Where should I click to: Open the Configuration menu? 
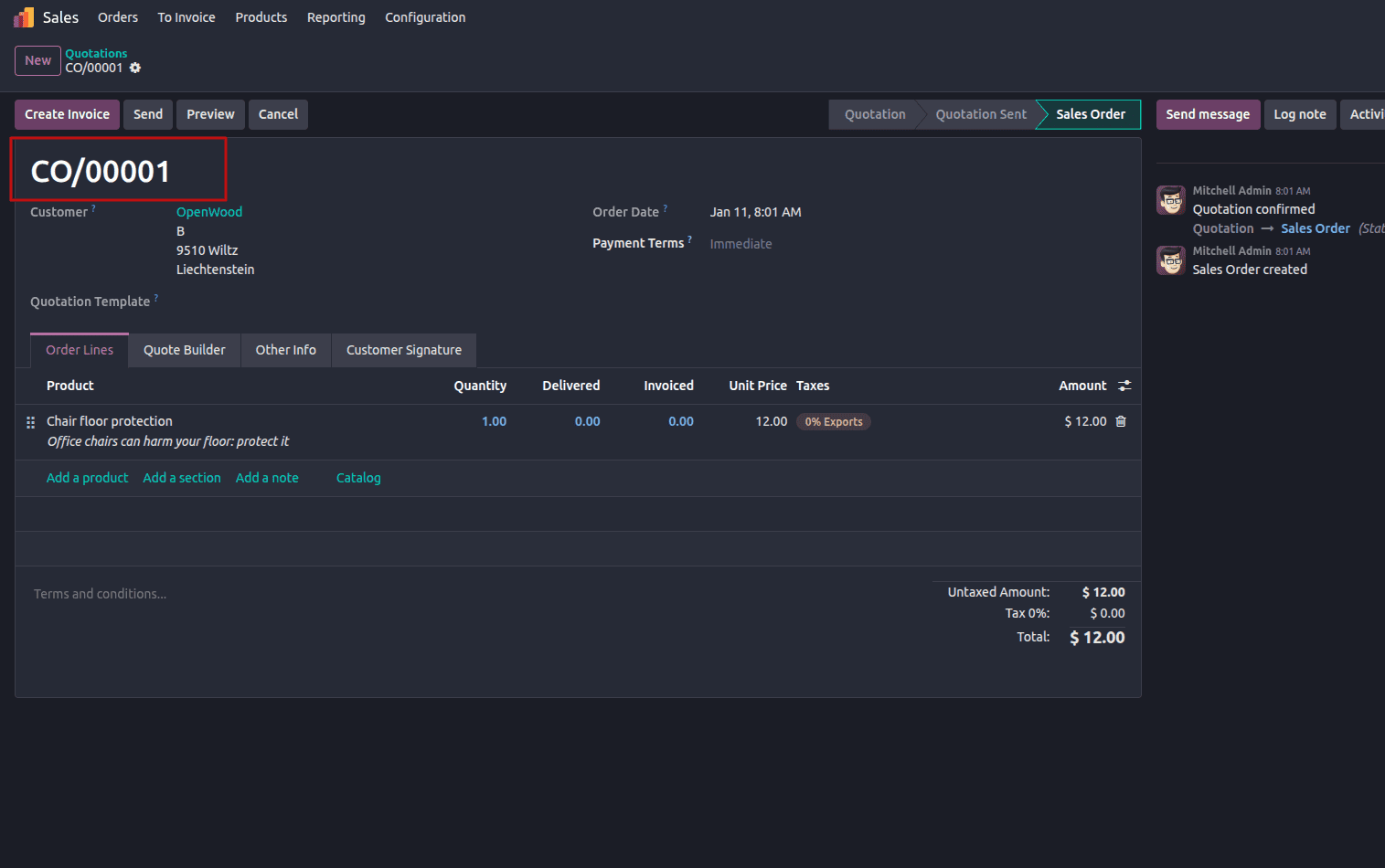(x=425, y=17)
